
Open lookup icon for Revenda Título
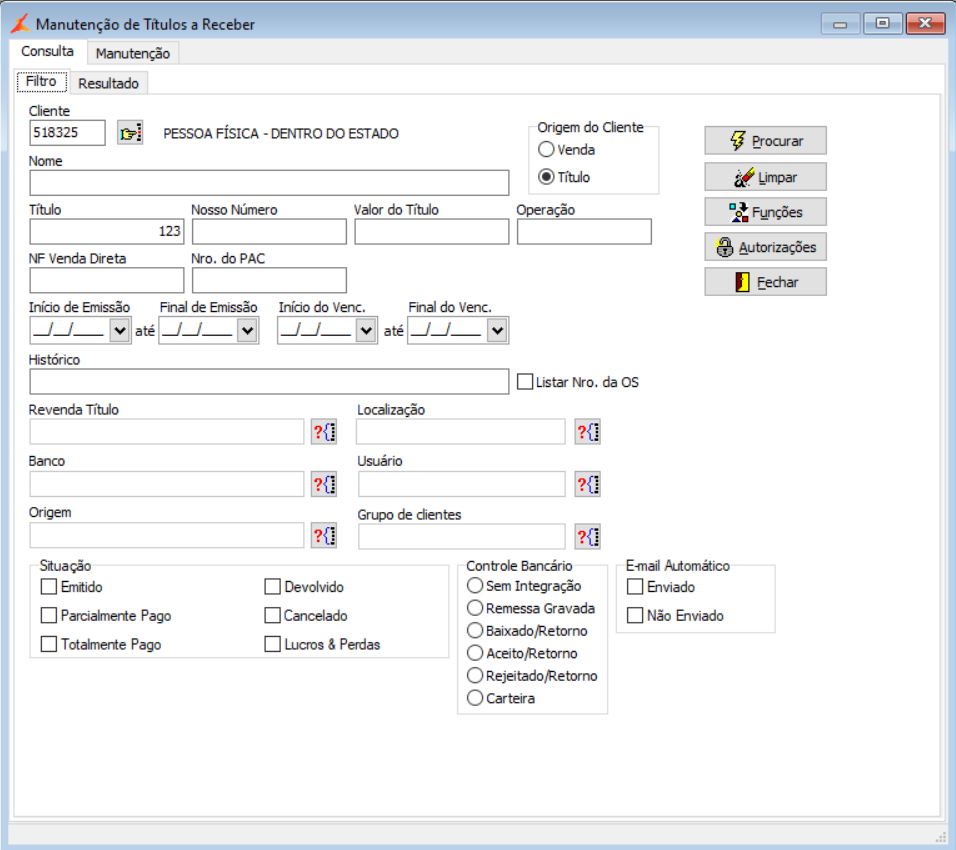pos(324,432)
